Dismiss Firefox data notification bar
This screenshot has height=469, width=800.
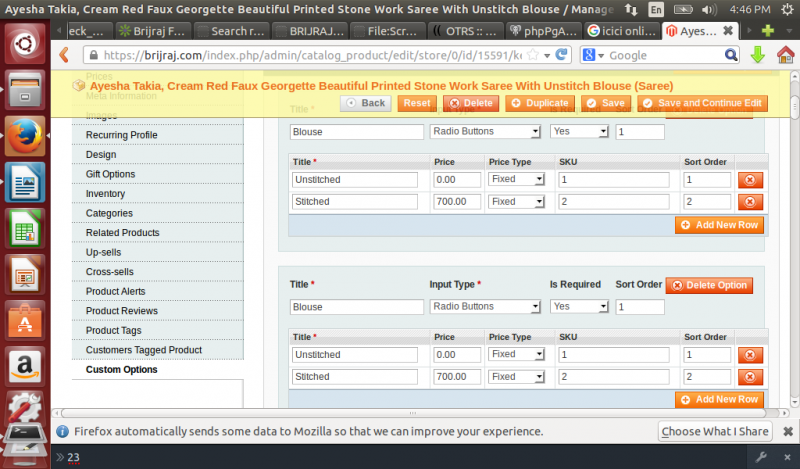pyautogui.click(x=788, y=432)
